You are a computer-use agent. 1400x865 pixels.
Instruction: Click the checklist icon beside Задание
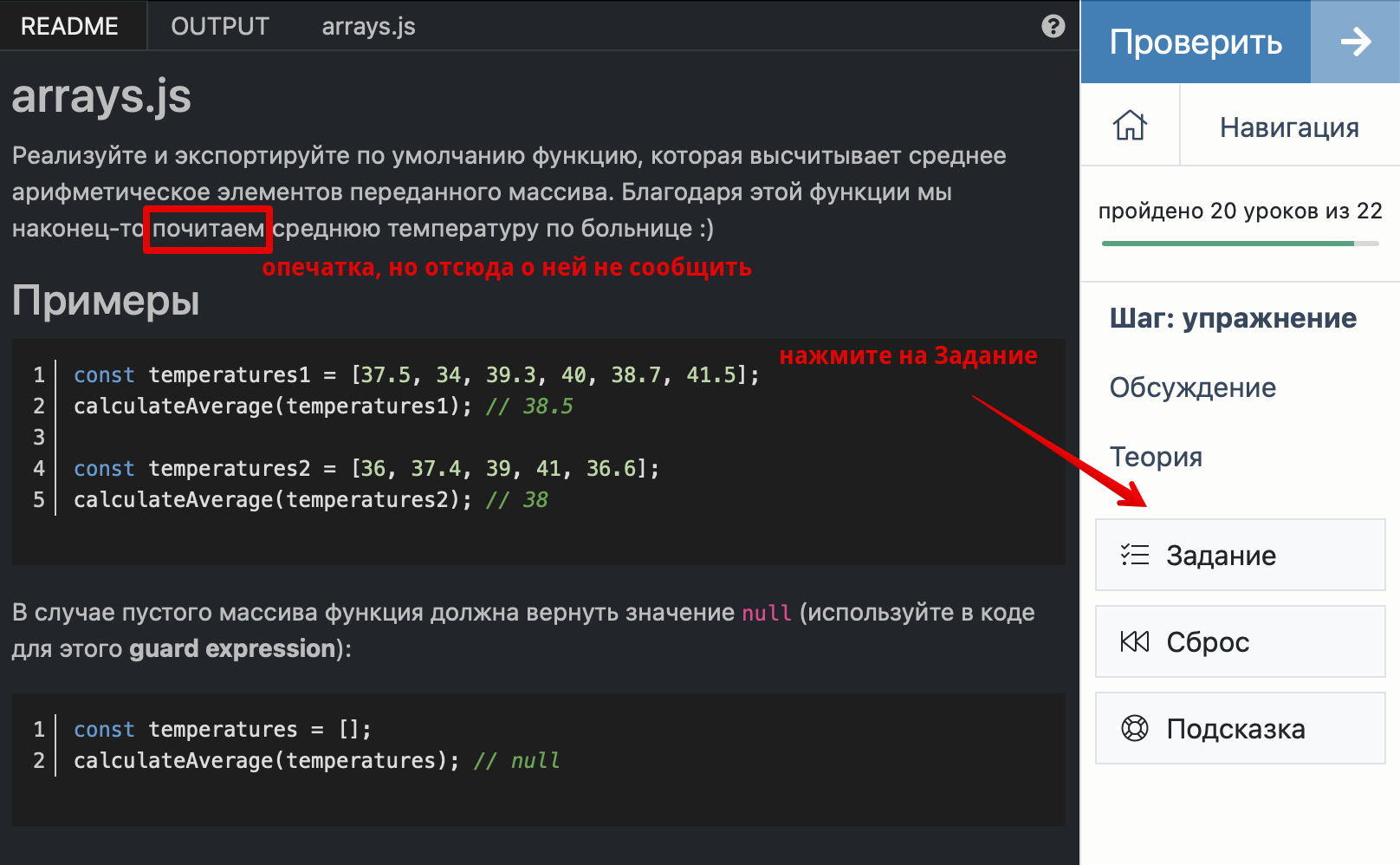click(1134, 555)
